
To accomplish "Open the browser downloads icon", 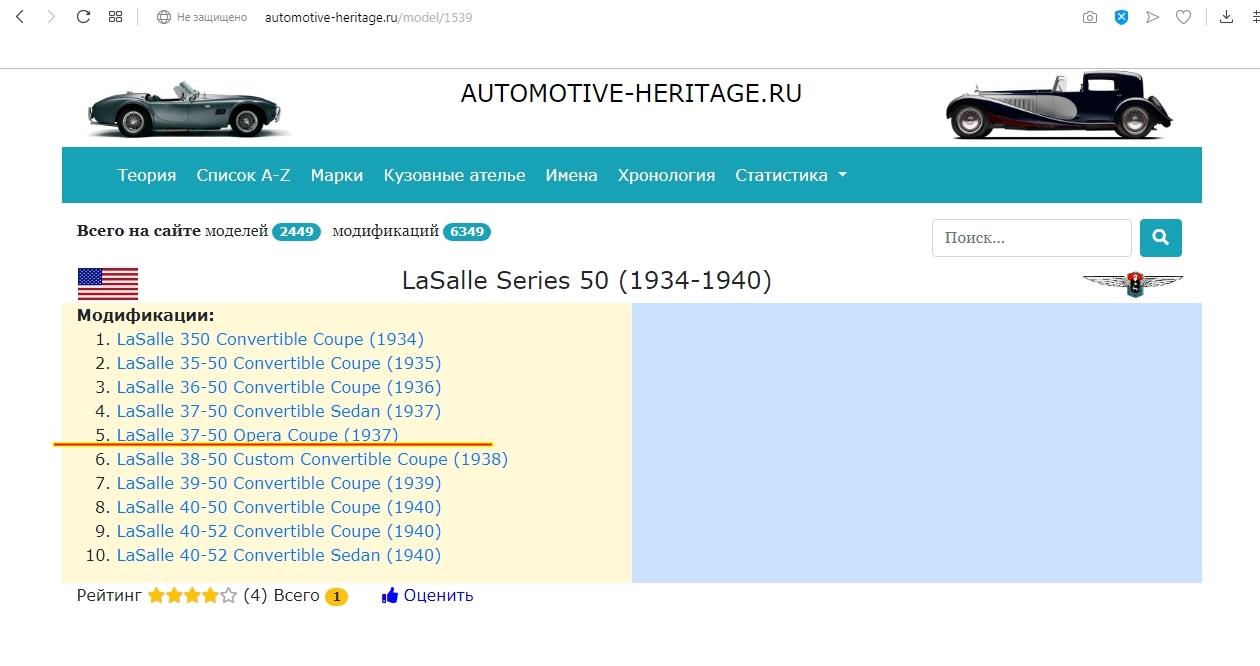I will tap(1226, 17).
